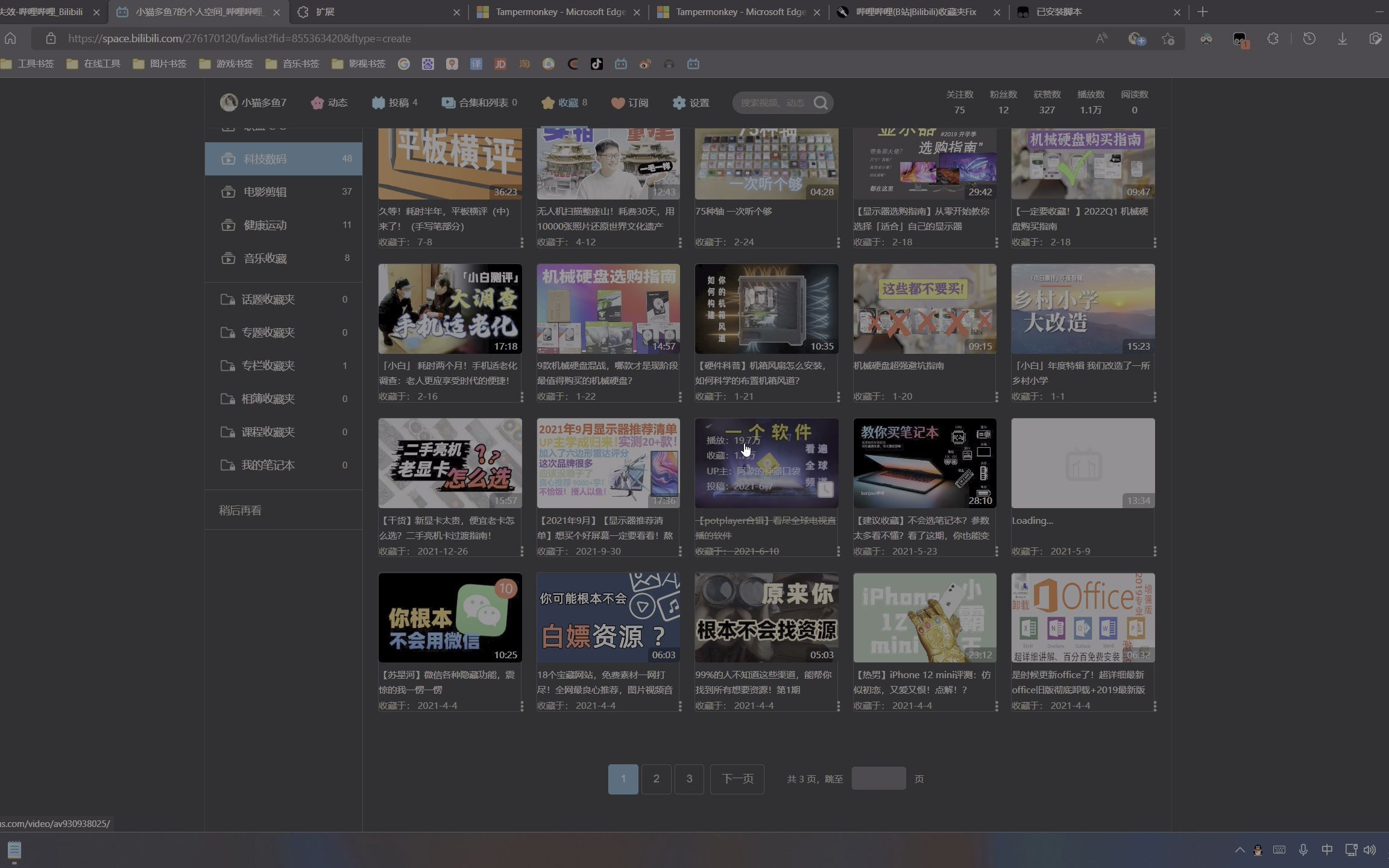
Task: Open the 影视书签 bookmarks folder
Action: click(359, 64)
